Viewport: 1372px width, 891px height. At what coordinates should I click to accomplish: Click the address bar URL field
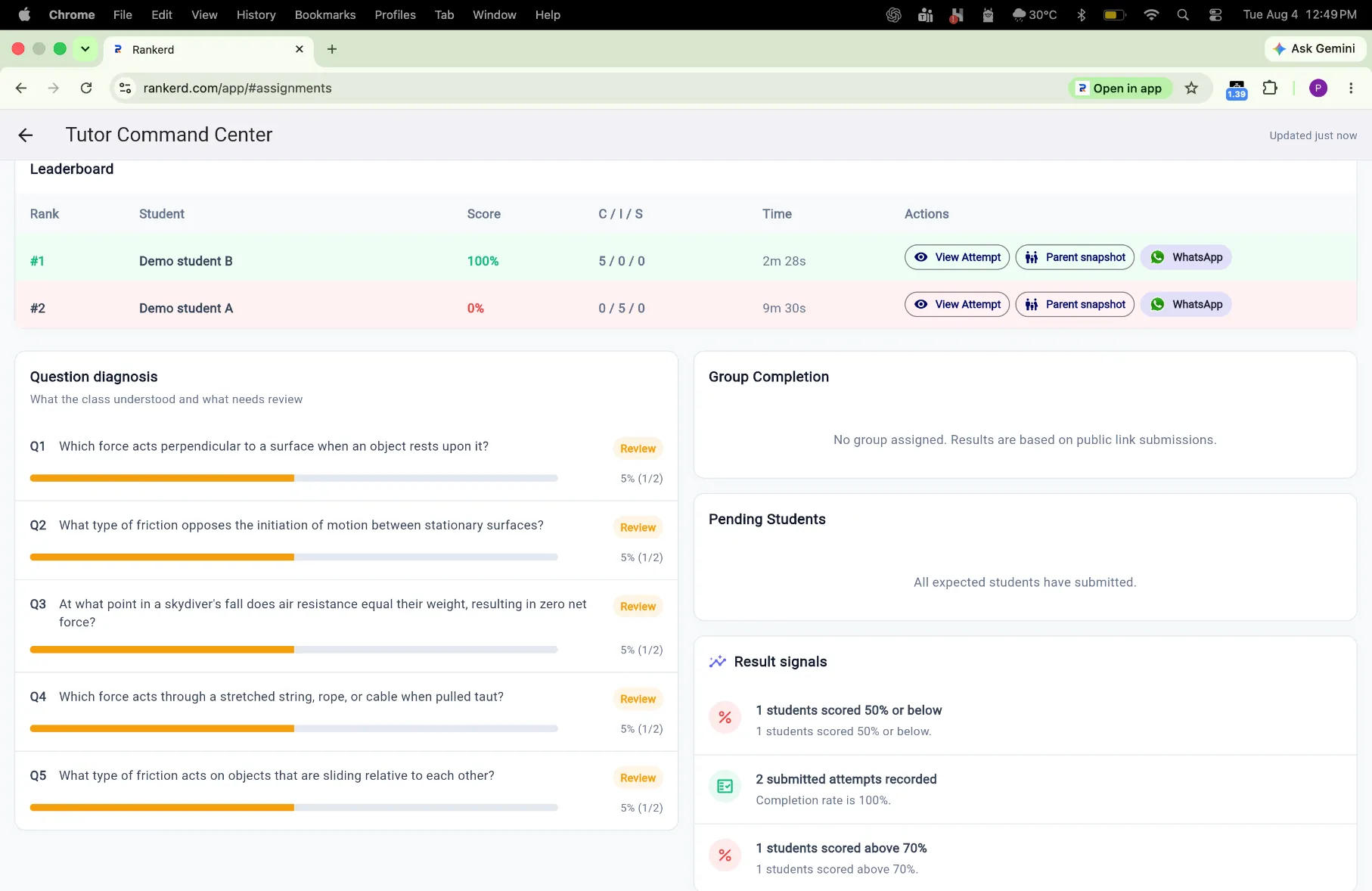[590, 88]
